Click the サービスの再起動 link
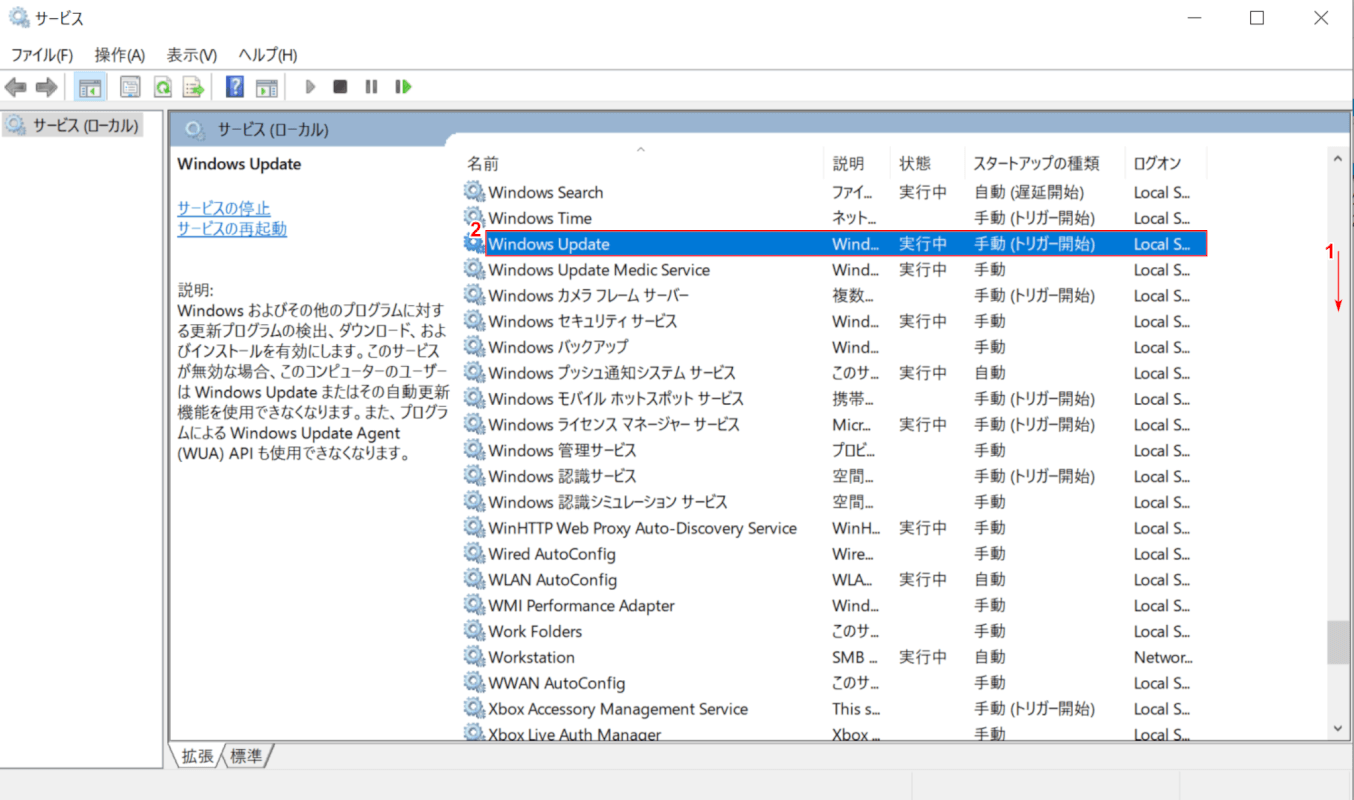Screen dimensions: 1354x800 pos(231,229)
